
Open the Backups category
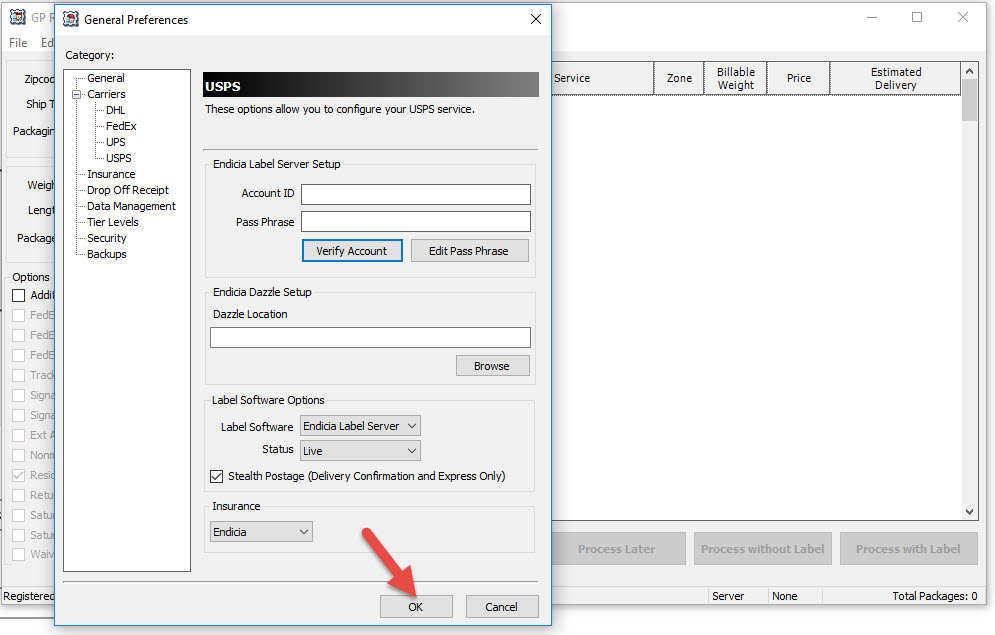tap(107, 254)
